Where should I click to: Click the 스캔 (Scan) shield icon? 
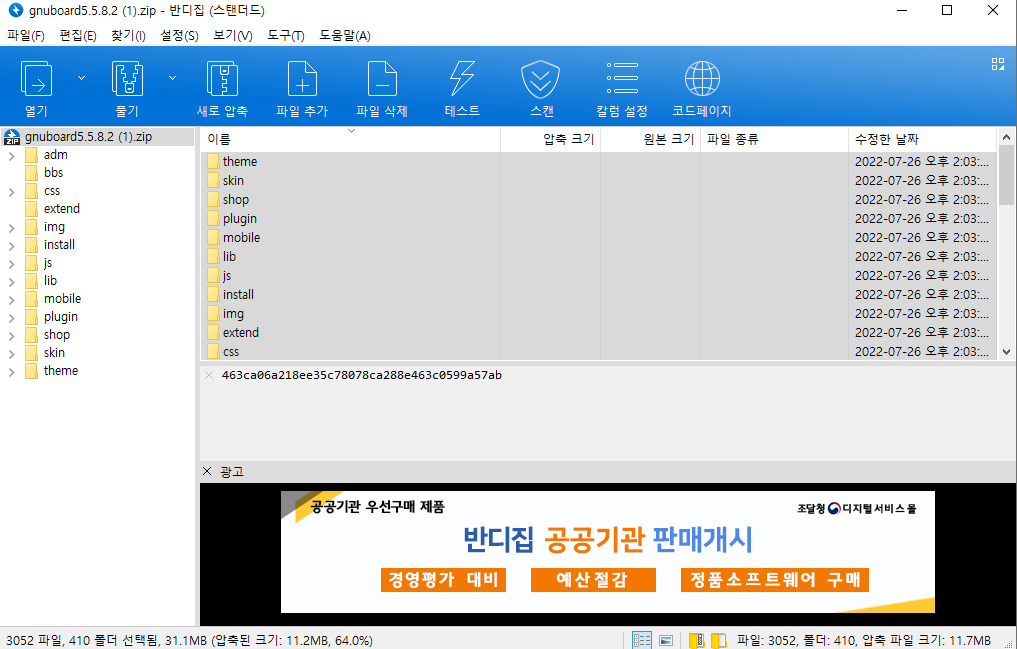click(x=541, y=79)
